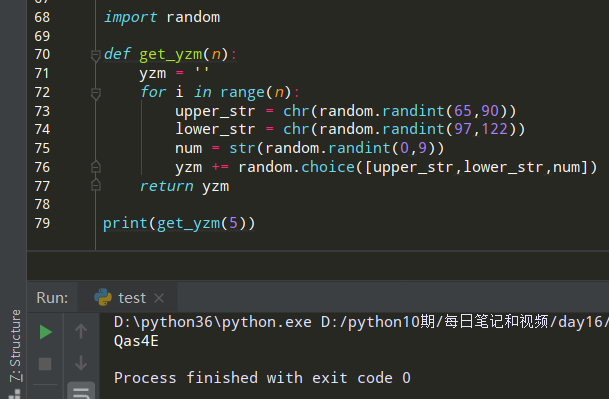Collapse the def get_yzm function fold marker
This screenshot has height=399, width=609.
[96, 55]
